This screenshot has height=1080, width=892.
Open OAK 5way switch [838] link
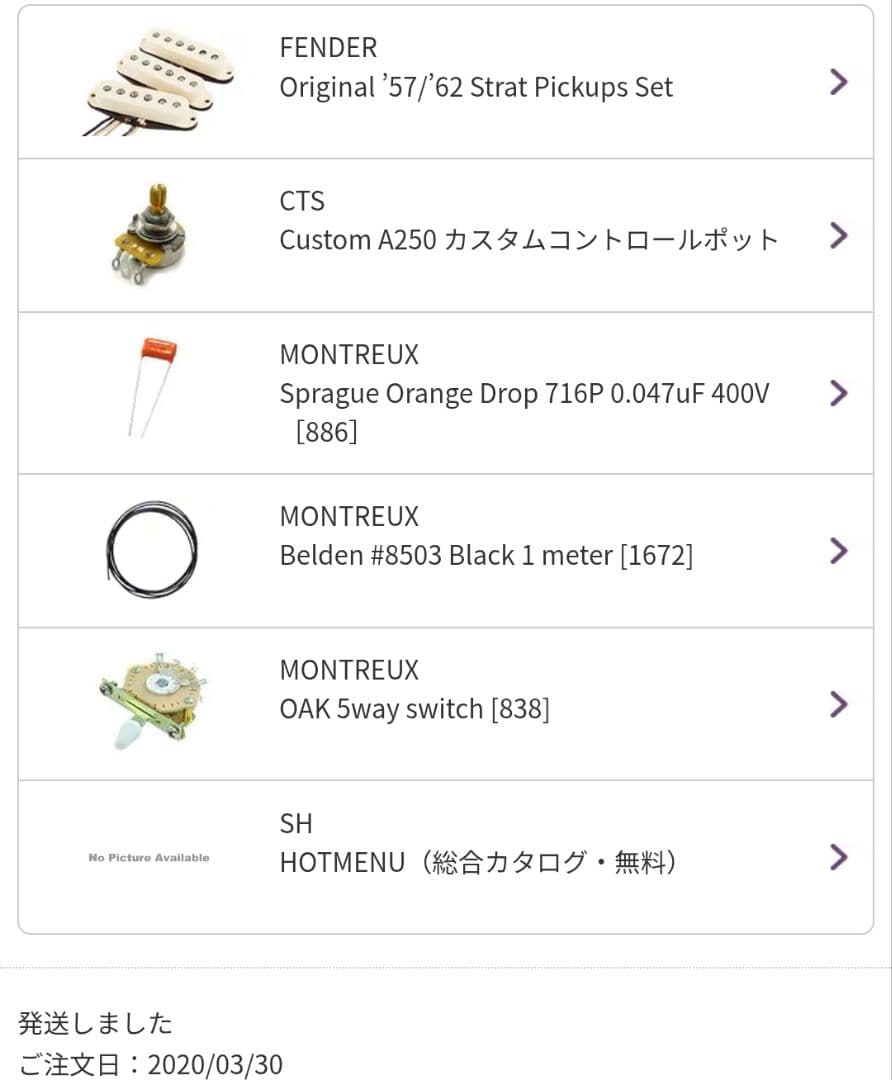click(x=414, y=709)
